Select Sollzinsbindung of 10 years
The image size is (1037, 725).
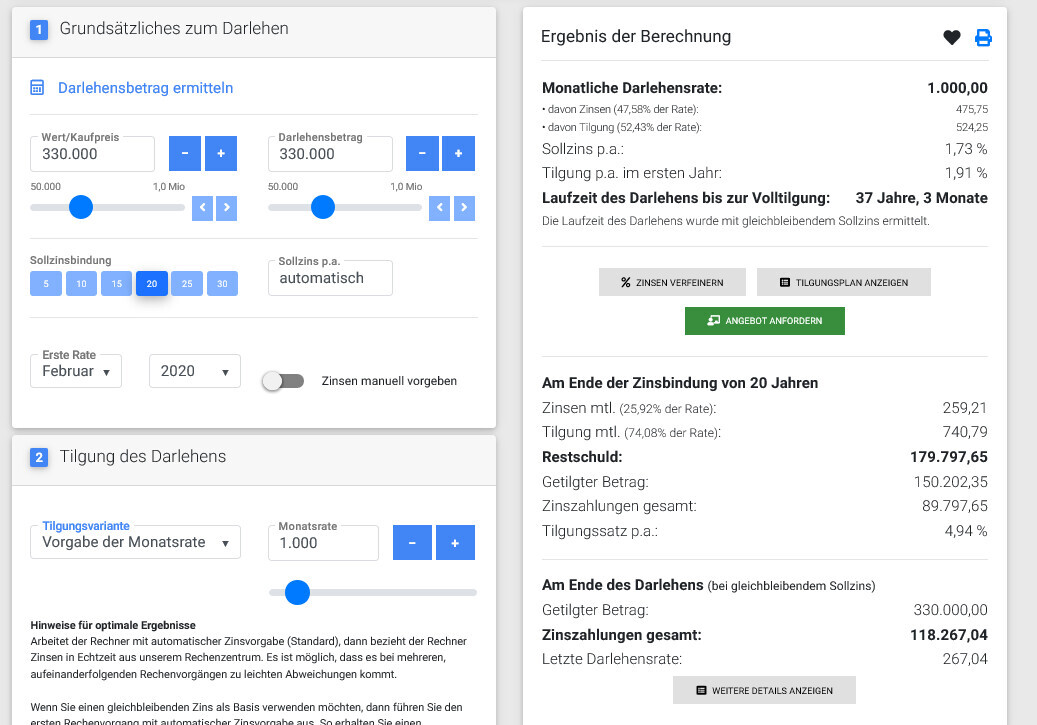click(81, 283)
